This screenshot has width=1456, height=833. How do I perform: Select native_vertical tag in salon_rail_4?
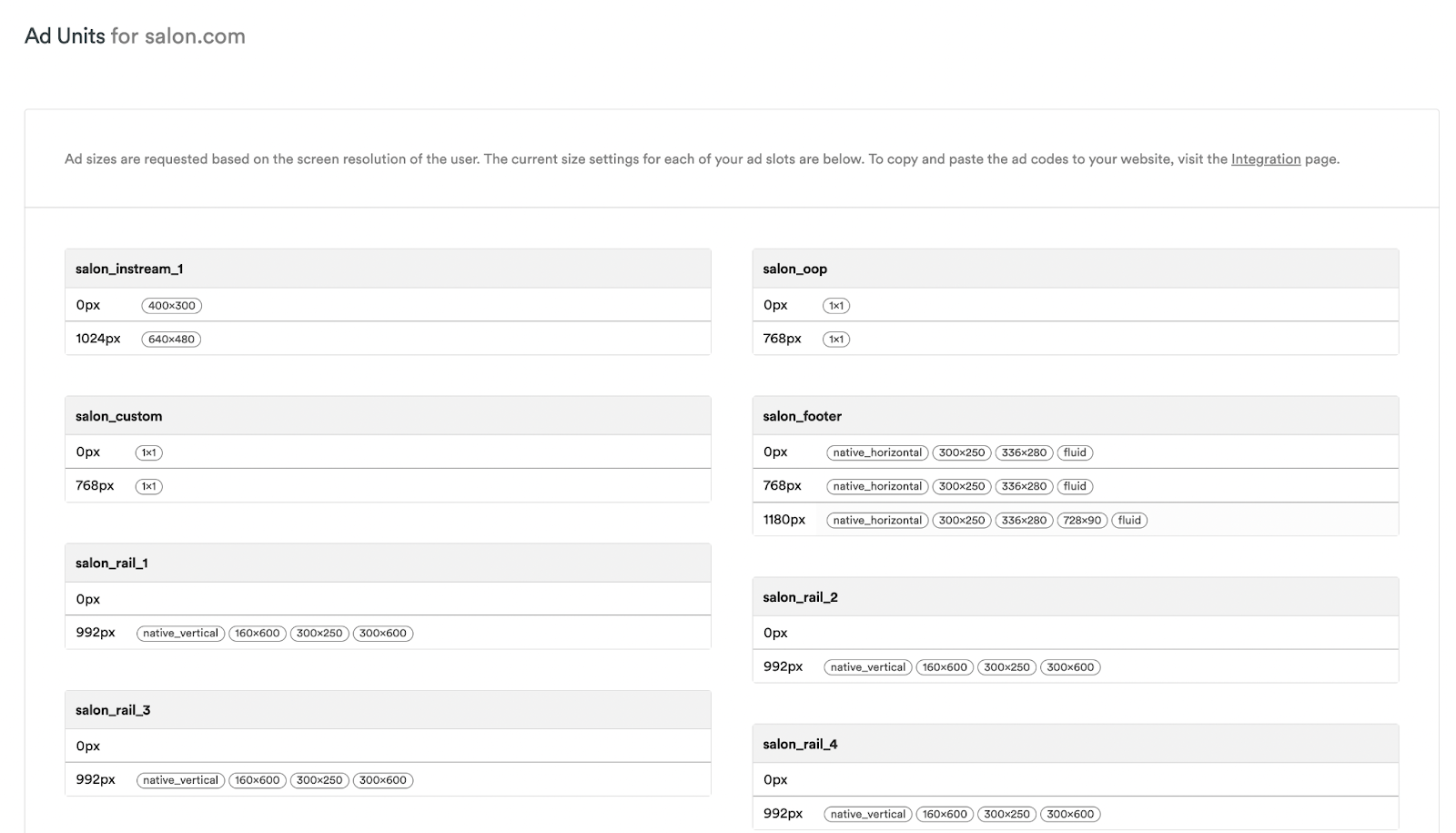tap(868, 815)
